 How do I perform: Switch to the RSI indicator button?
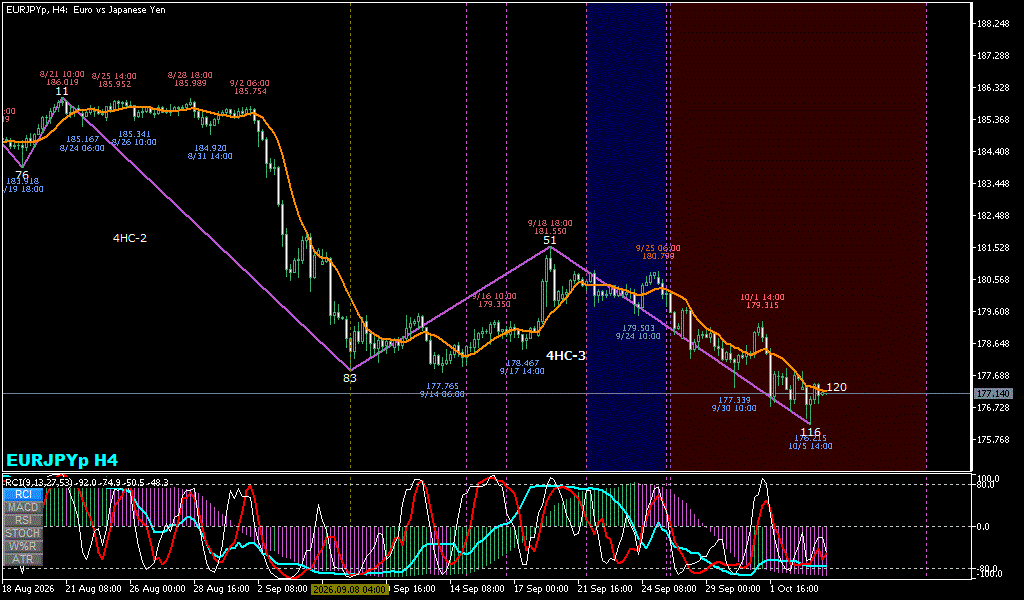pyautogui.click(x=23, y=520)
